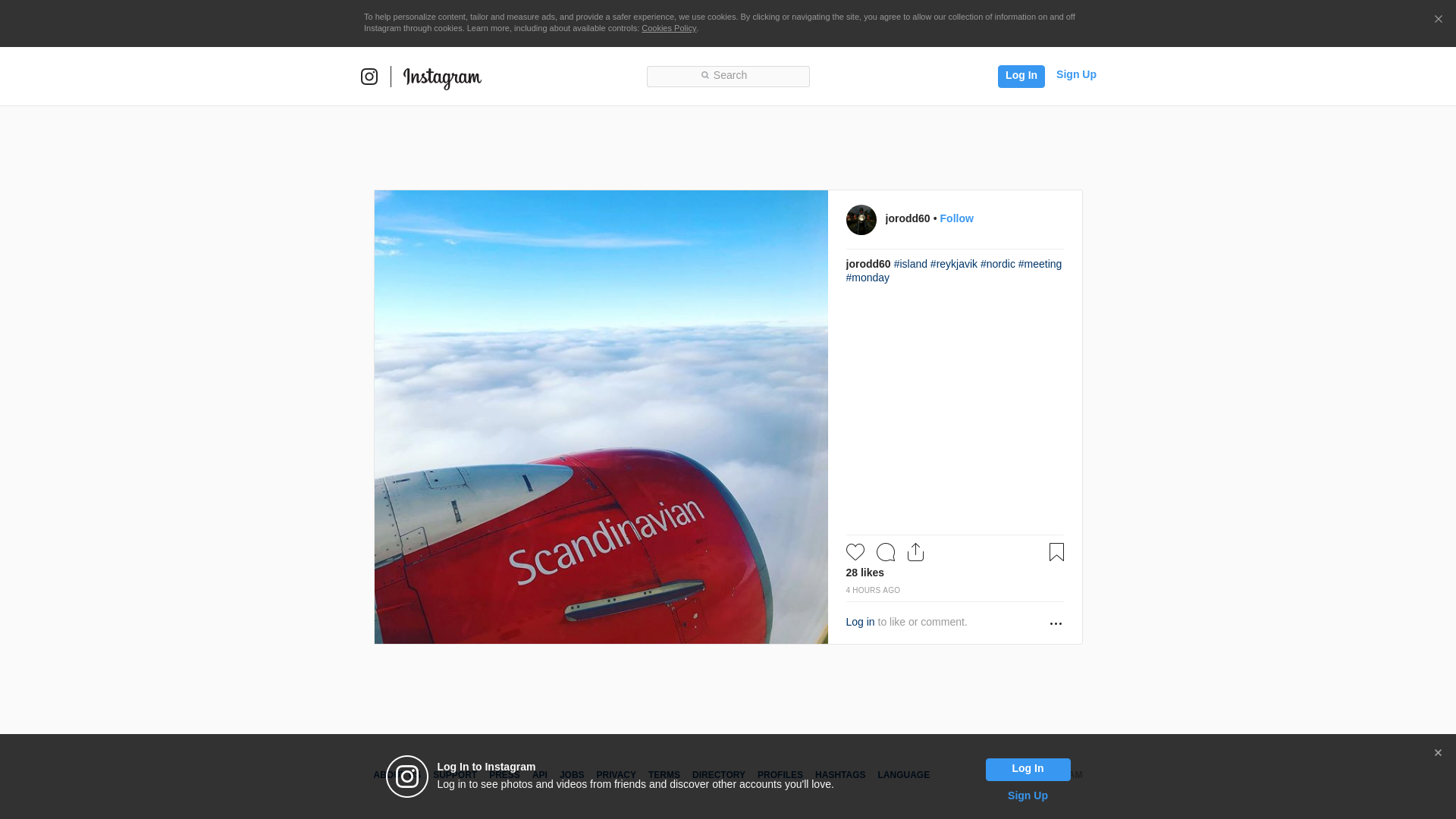
Task: Click the Instagram wordmark logo
Action: (x=442, y=77)
